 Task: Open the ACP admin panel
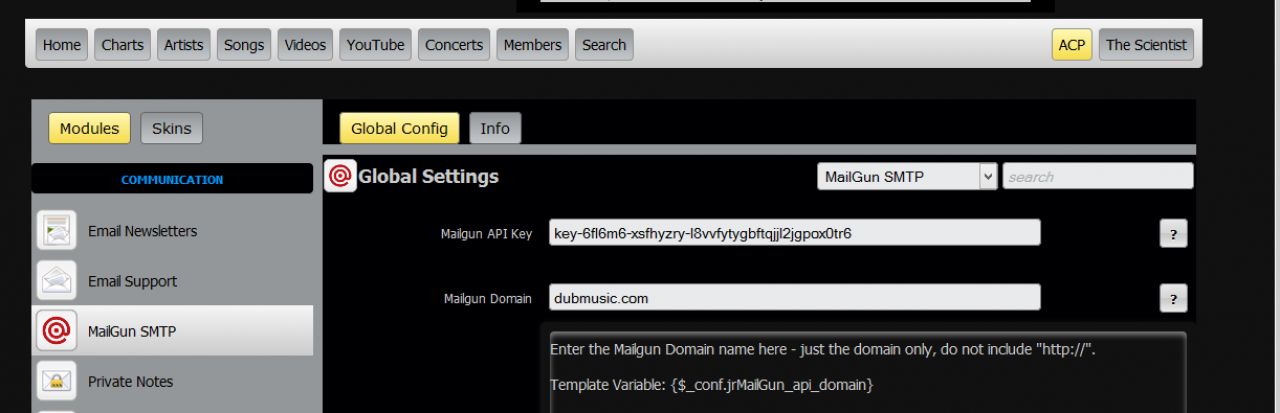1071,45
